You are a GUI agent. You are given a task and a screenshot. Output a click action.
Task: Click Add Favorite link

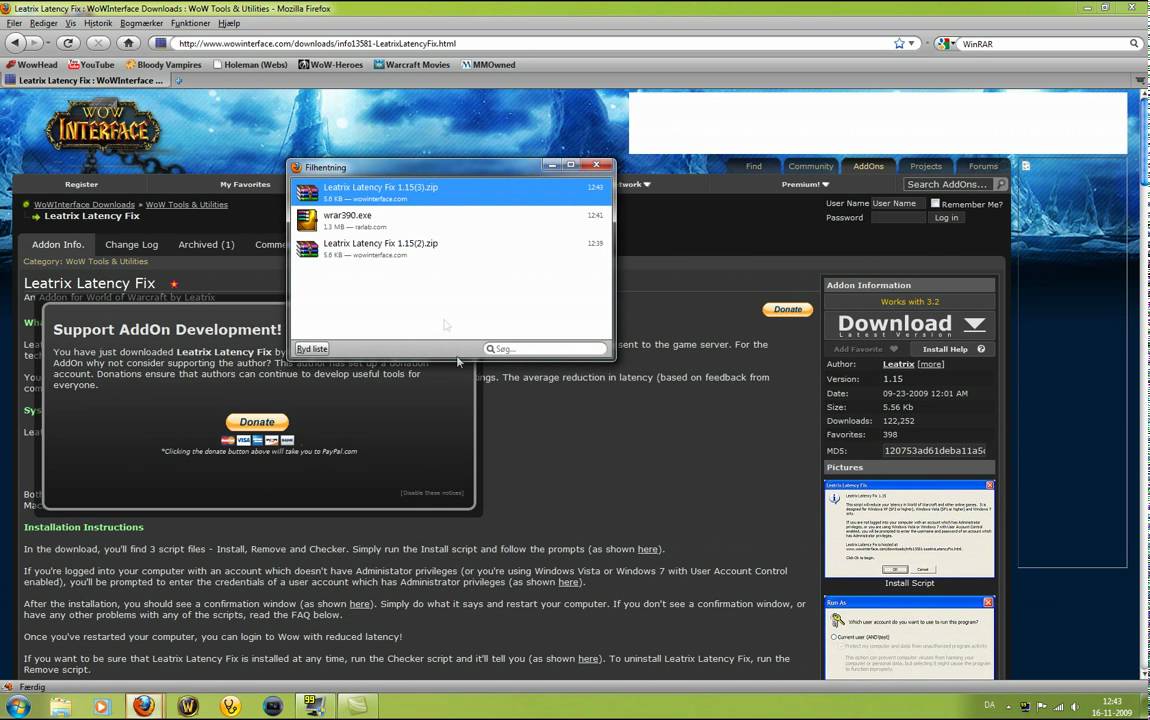click(x=865, y=349)
